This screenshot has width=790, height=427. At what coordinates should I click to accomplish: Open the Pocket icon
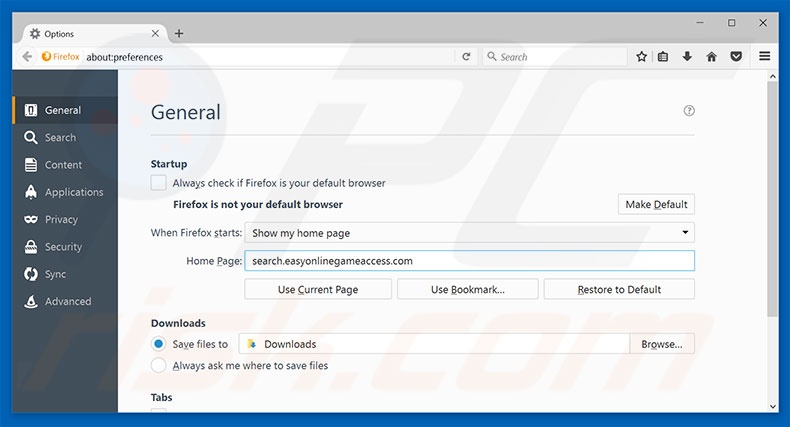click(x=736, y=56)
